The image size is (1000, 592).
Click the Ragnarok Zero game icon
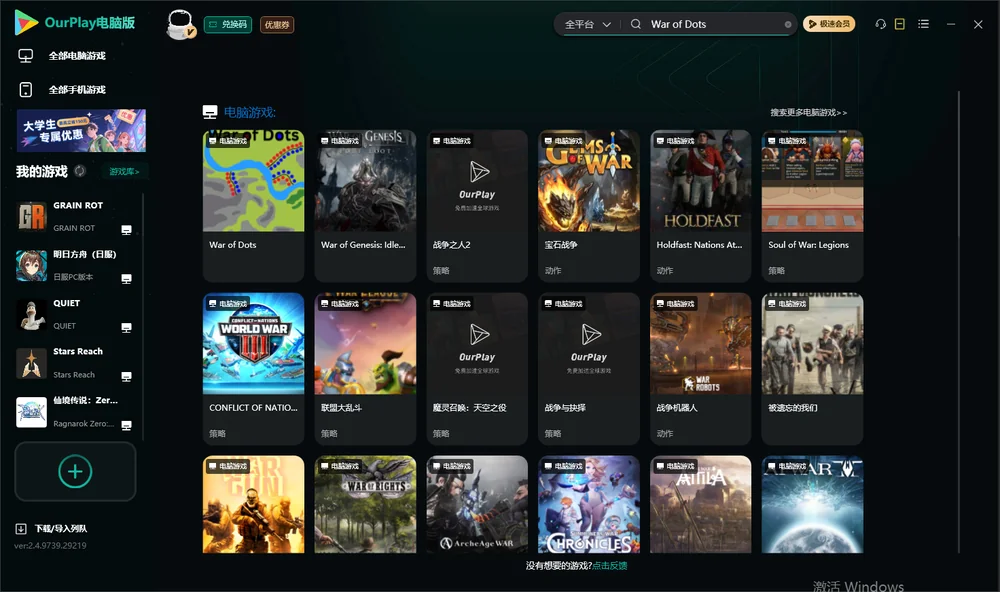pyautogui.click(x=31, y=412)
